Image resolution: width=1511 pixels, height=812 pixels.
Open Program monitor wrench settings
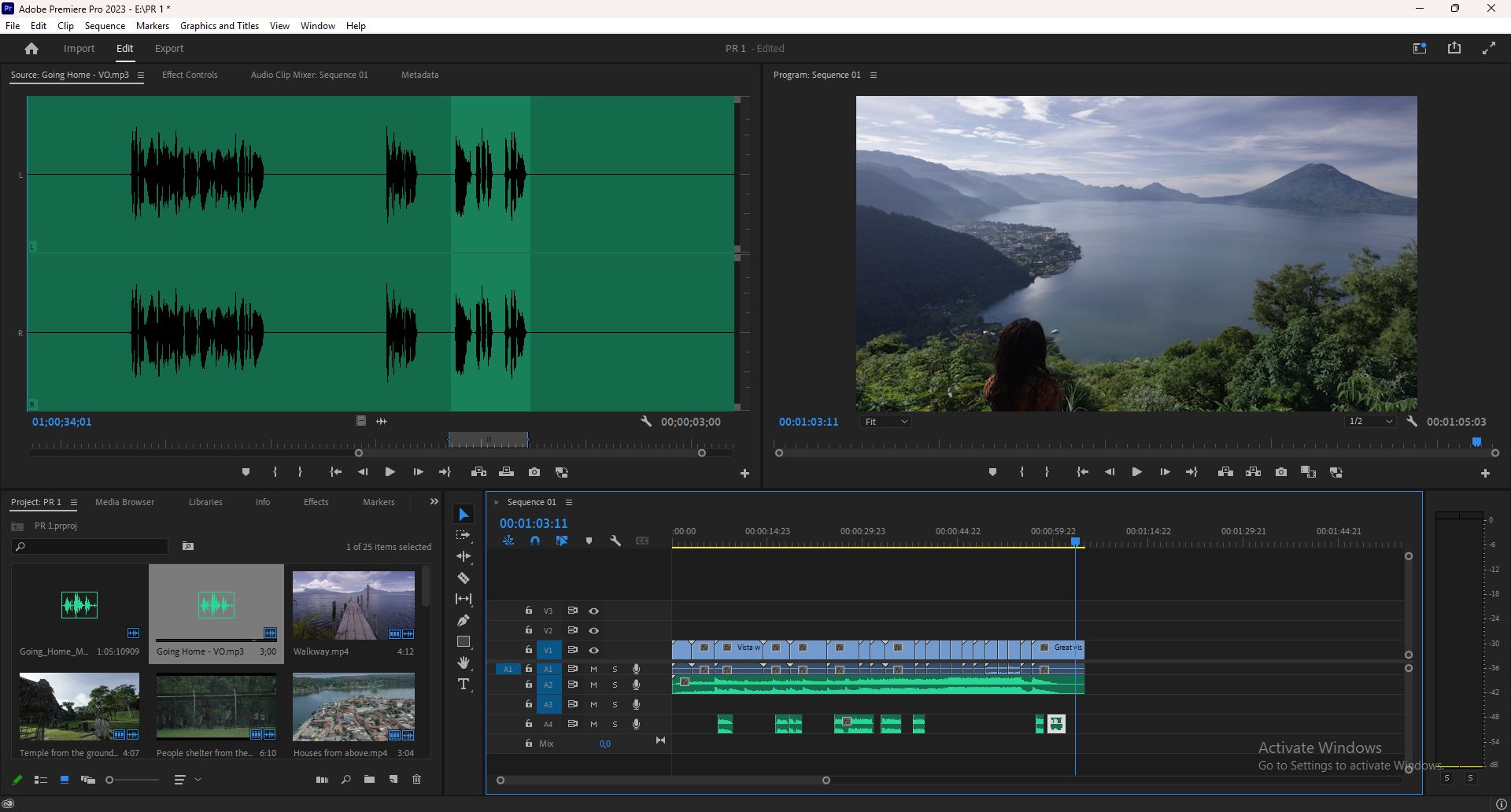click(1412, 422)
